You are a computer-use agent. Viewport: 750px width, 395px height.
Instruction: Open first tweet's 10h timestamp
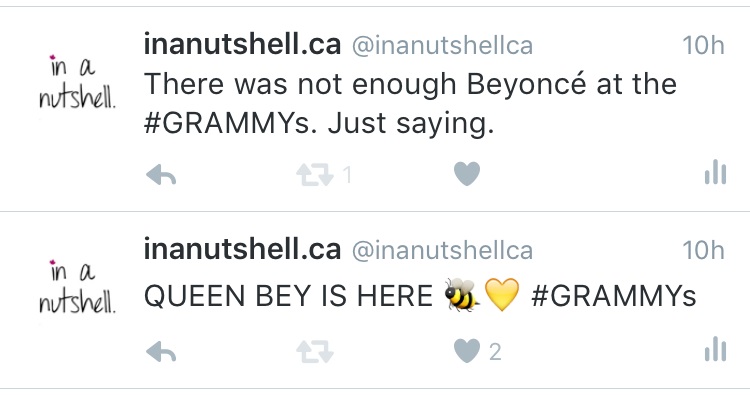[x=703, y=45]
